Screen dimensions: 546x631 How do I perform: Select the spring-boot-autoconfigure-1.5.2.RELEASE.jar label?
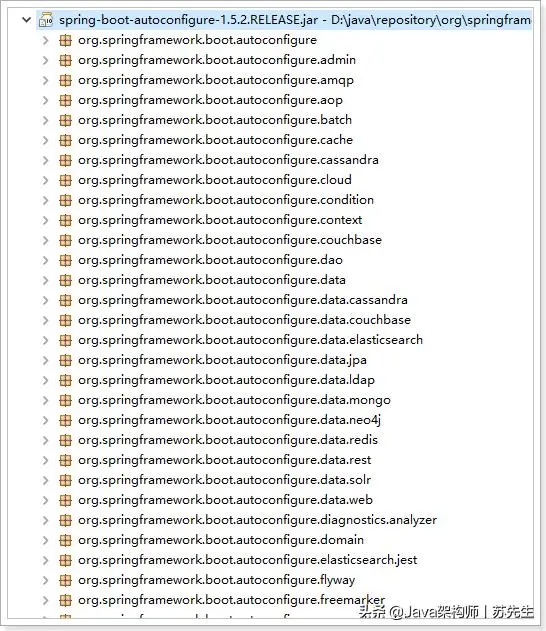pyautogui.click(x=188, y=20)
